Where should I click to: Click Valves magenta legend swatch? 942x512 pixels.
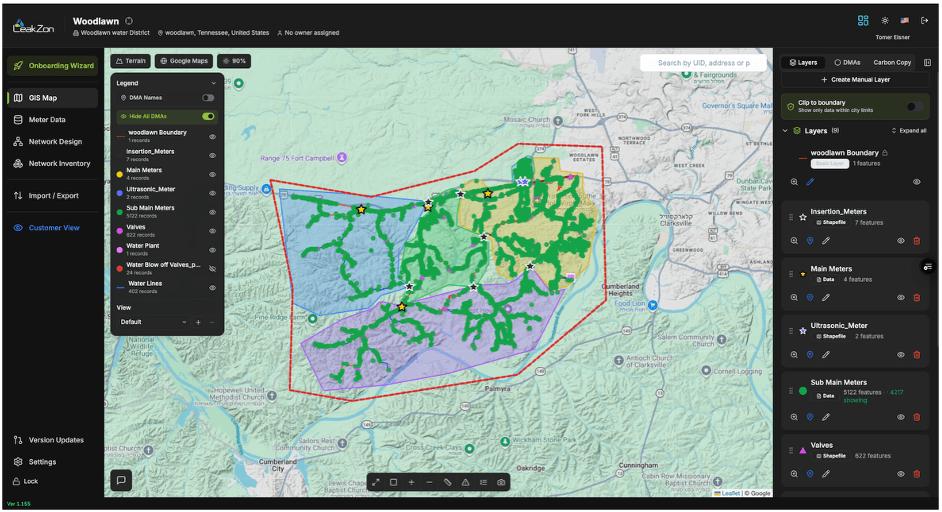point(120,231)
